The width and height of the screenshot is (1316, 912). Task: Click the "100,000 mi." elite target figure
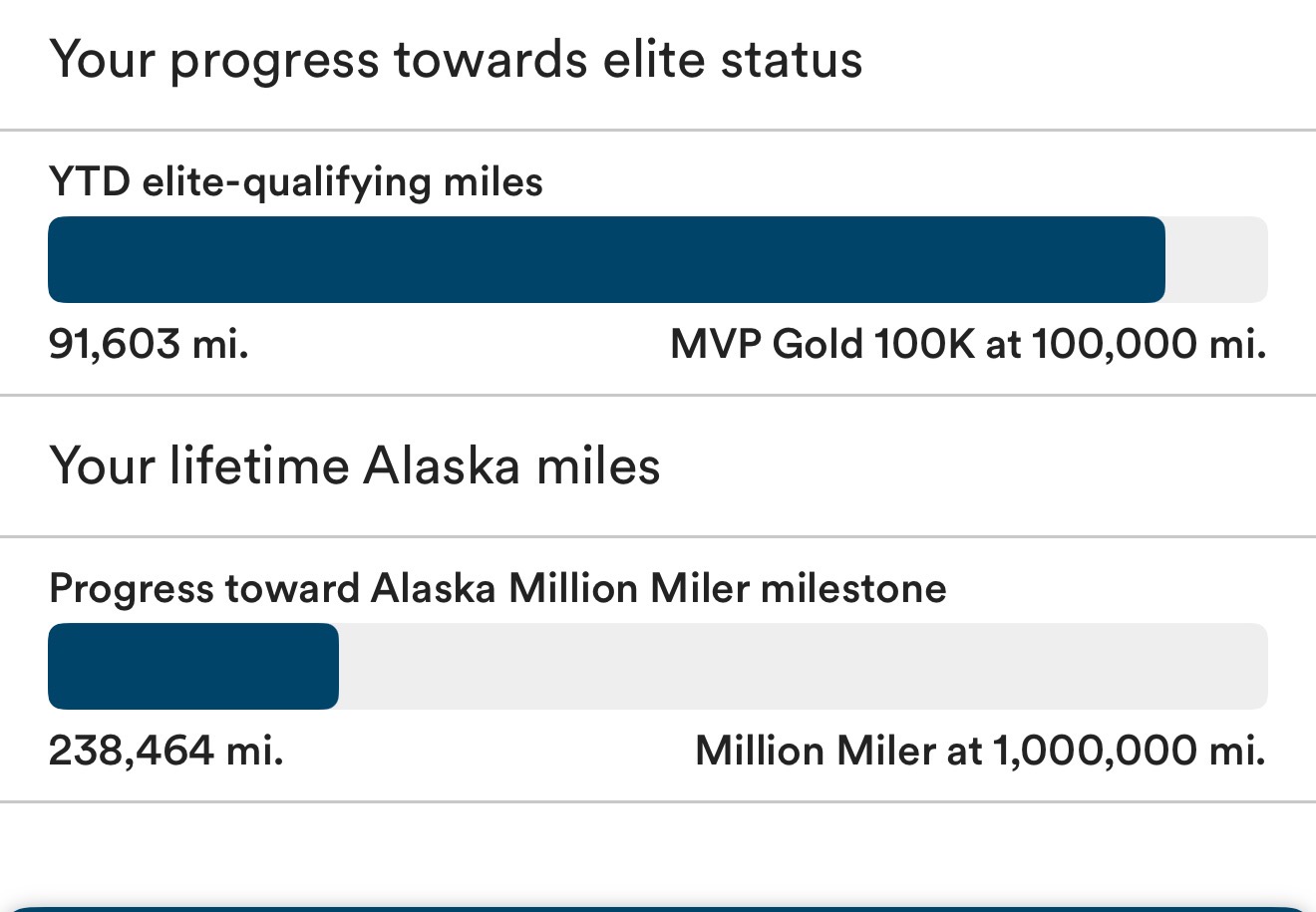(1149, 345)
